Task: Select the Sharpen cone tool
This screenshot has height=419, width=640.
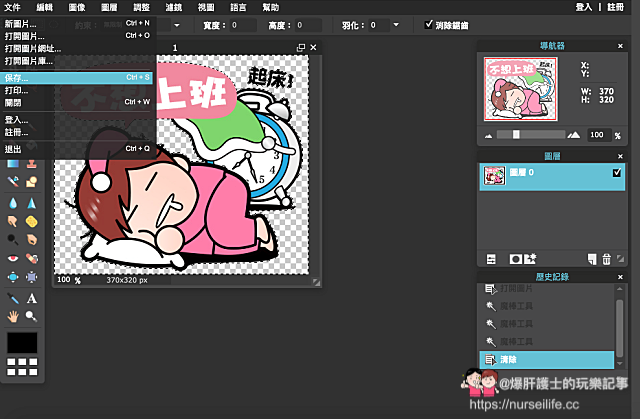Action: pos(31,203)
